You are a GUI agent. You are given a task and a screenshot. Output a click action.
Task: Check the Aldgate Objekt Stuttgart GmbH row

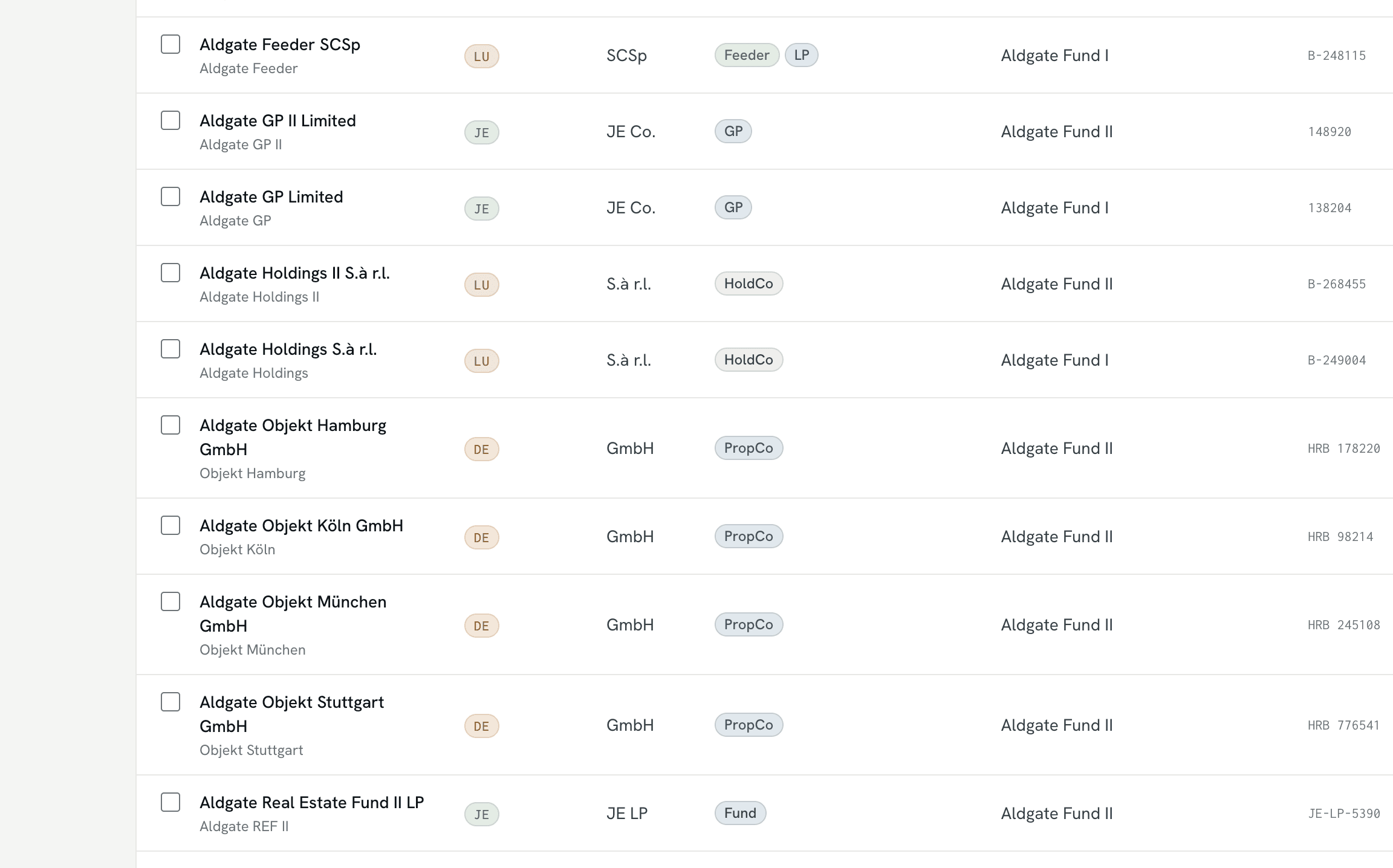tap(170, 702)
